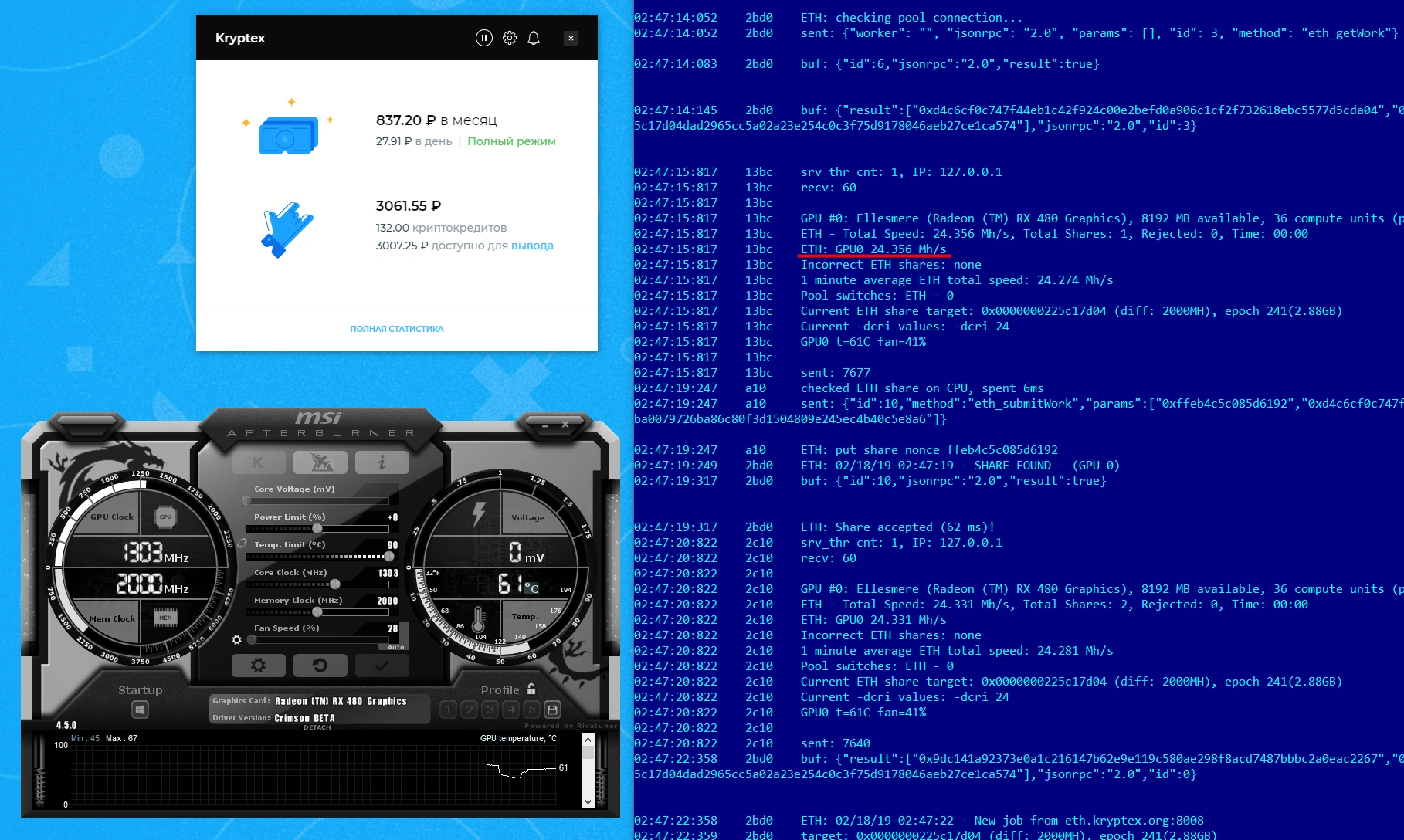The width and height of the screenshot is (1404, 840).
Task: Open Afterburner settings gear button
Action: tap(259, 665)
